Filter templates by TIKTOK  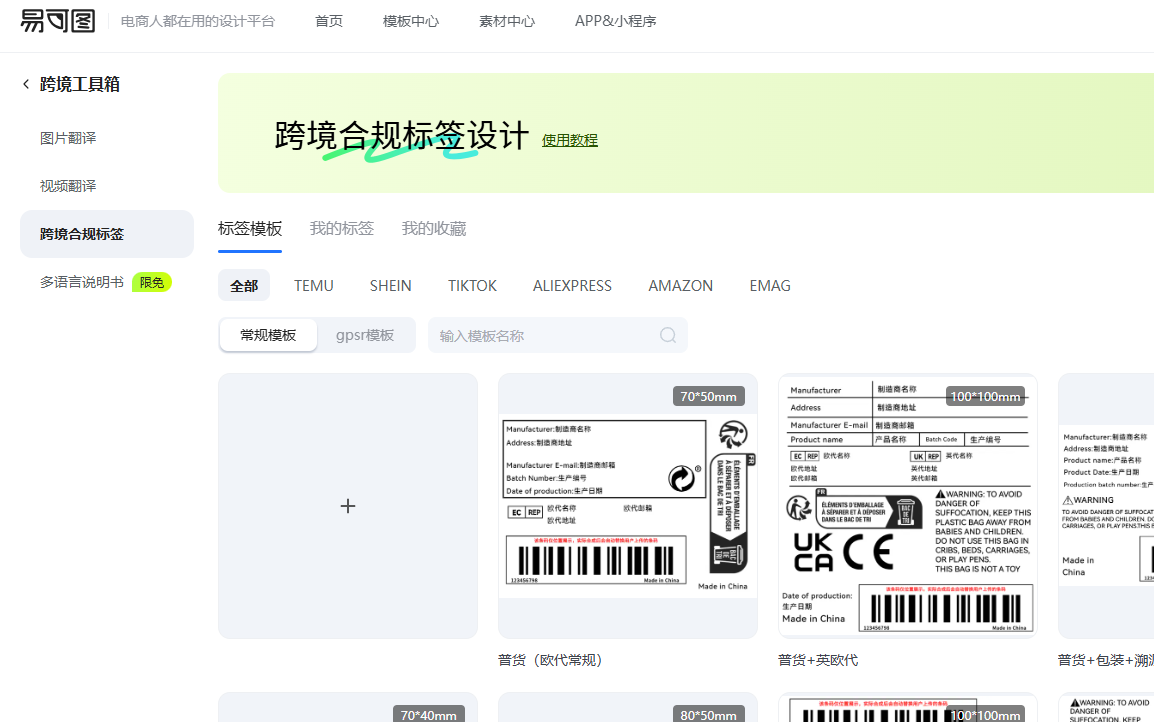point(472,286)
